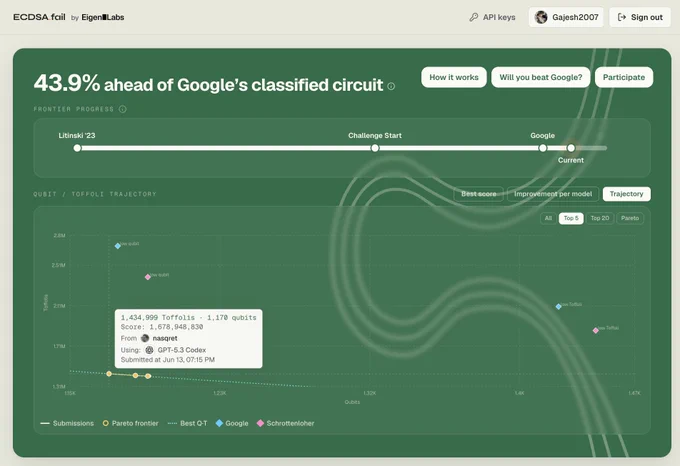Click the nasqret username in the tooltip
The image size is (680, 466).
click(x=165, y=338)
